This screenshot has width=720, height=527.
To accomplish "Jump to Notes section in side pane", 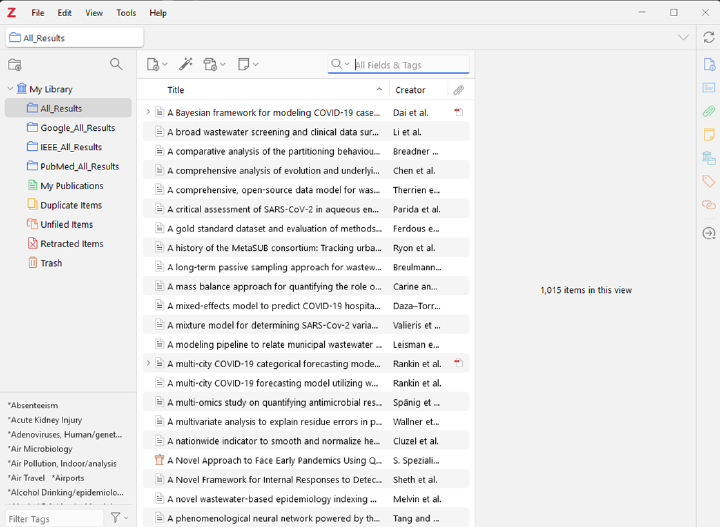I will (x=708, y=134).
